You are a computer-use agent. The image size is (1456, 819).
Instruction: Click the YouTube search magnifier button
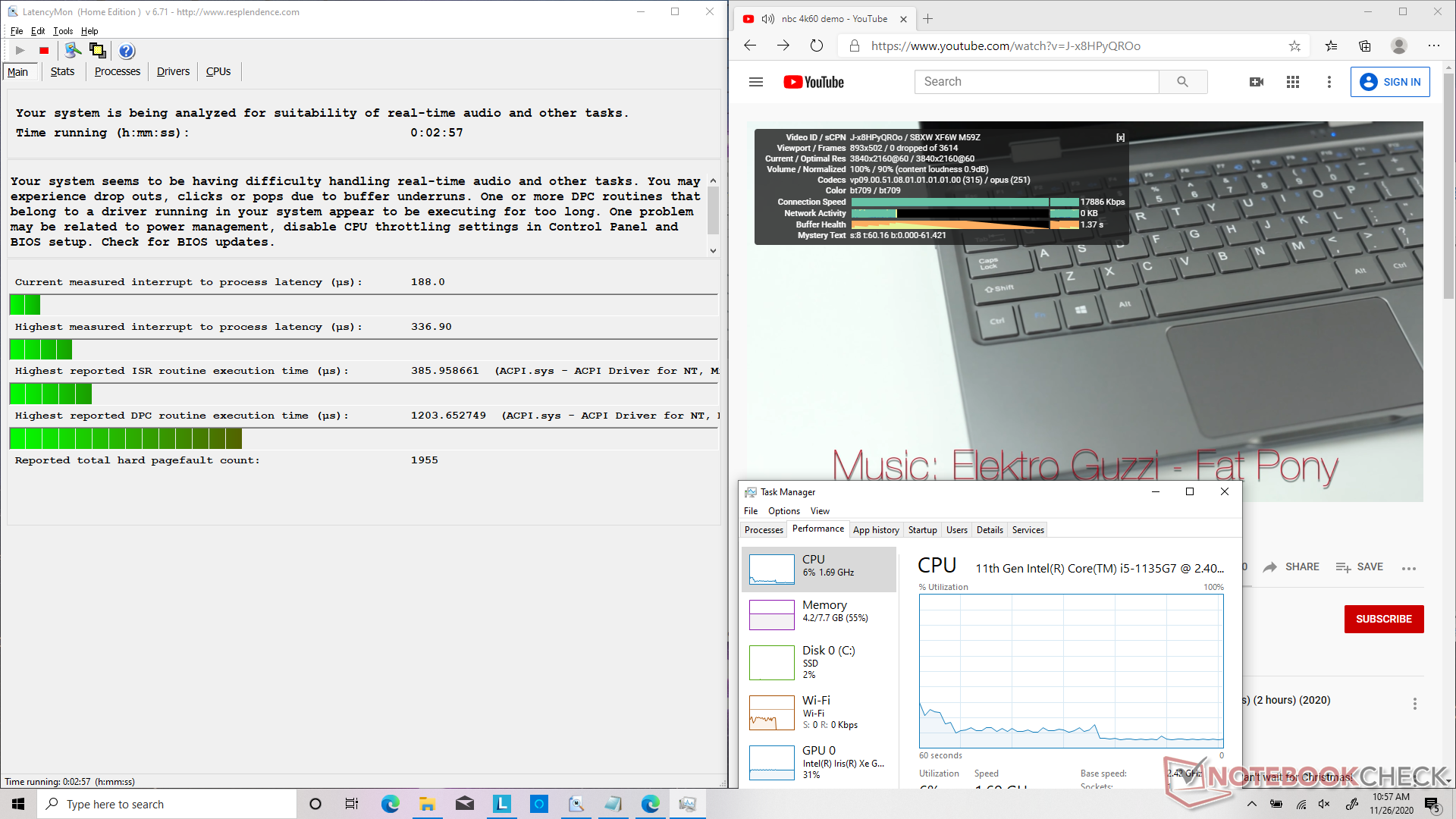point(1182,82)
